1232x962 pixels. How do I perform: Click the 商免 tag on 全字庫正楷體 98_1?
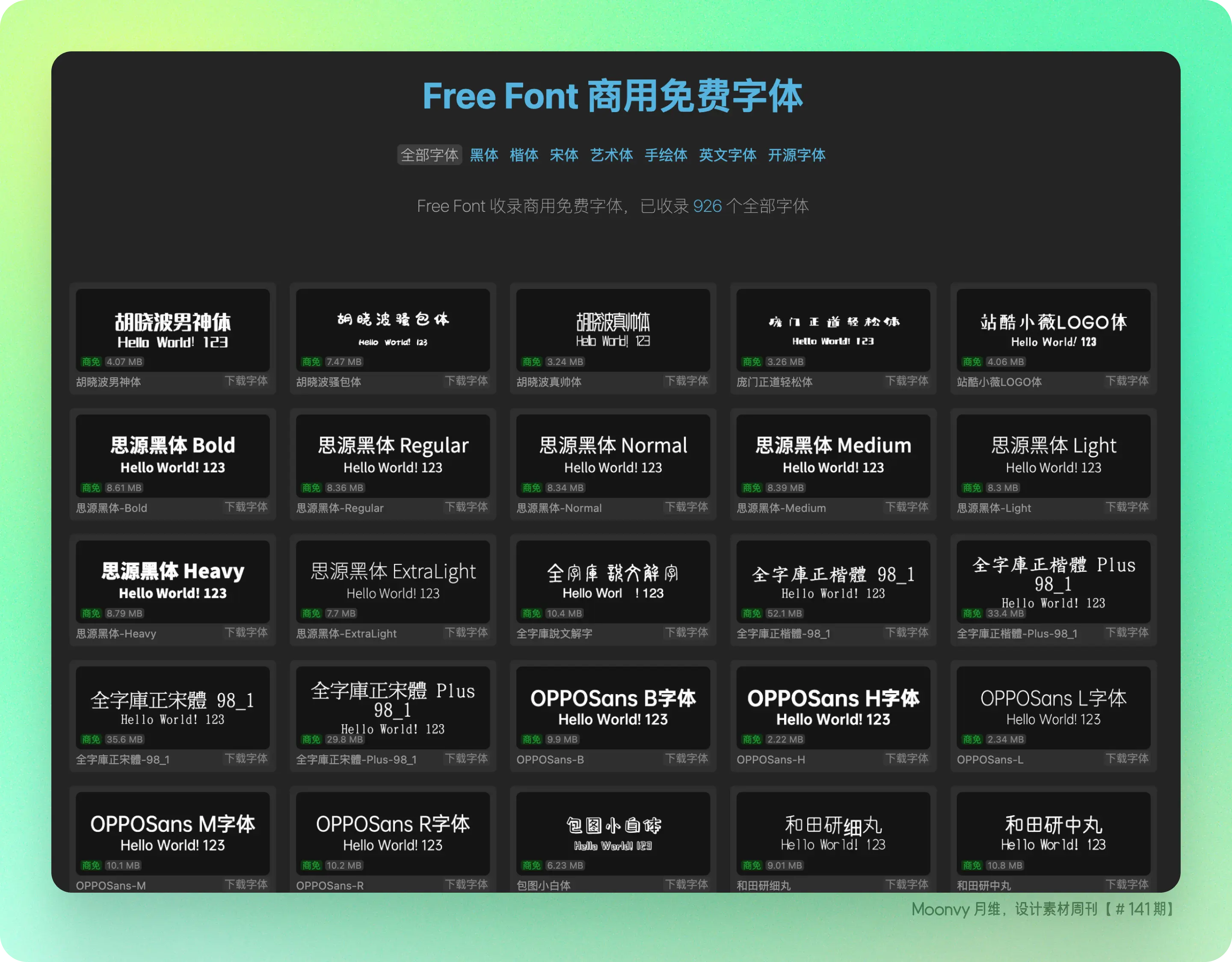751,613
